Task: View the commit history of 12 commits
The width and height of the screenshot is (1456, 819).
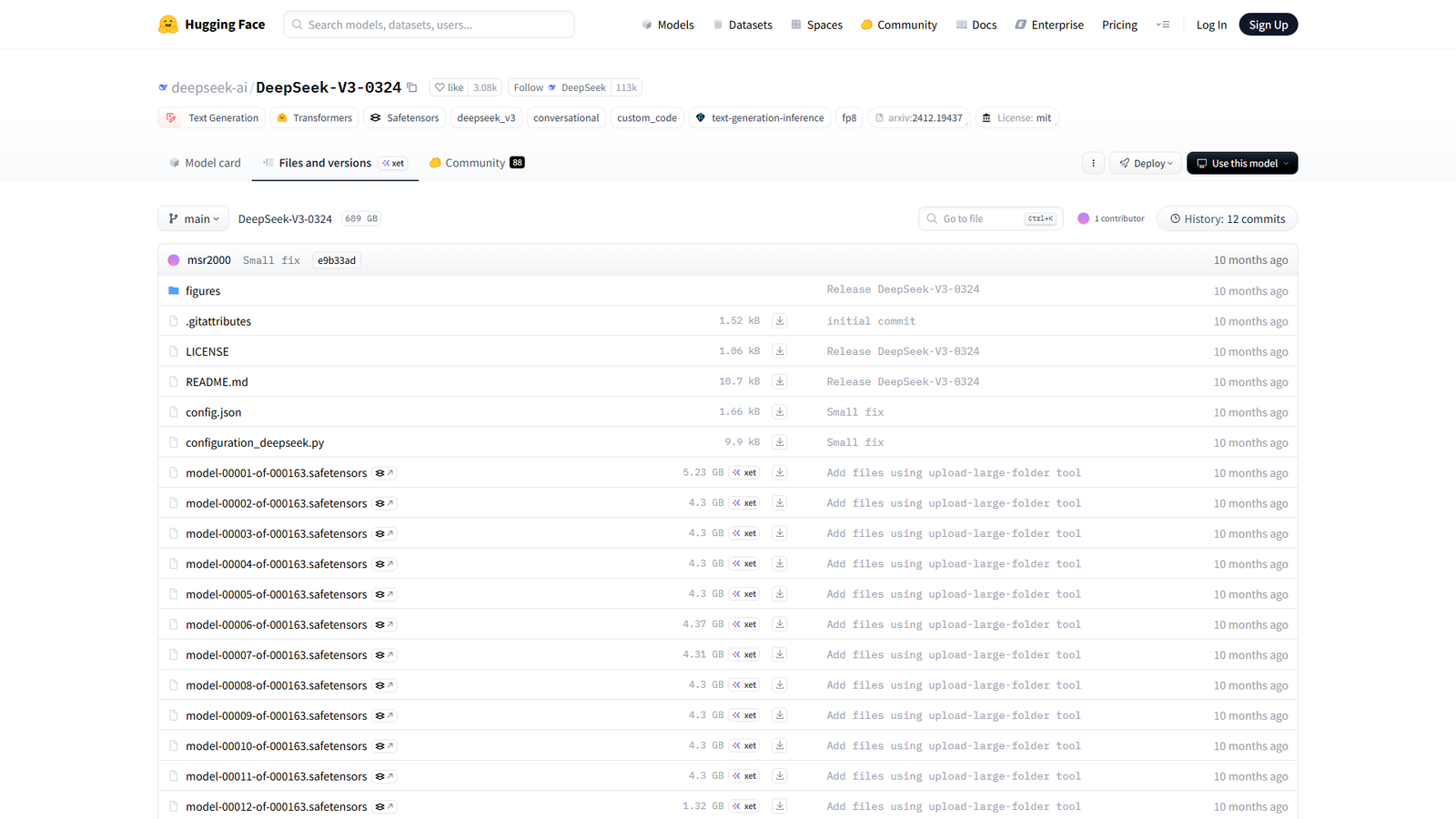Action: pos(1227,218)
